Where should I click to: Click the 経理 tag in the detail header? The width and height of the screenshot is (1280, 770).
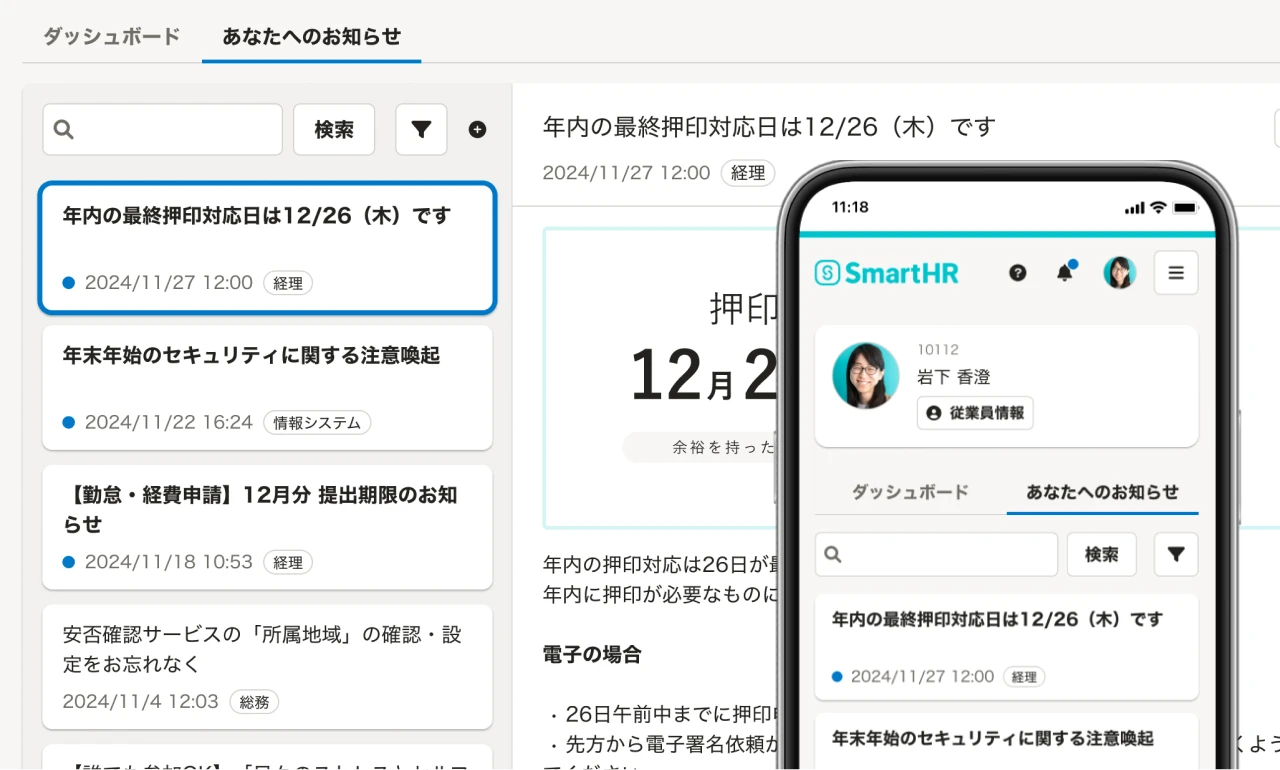748,173
